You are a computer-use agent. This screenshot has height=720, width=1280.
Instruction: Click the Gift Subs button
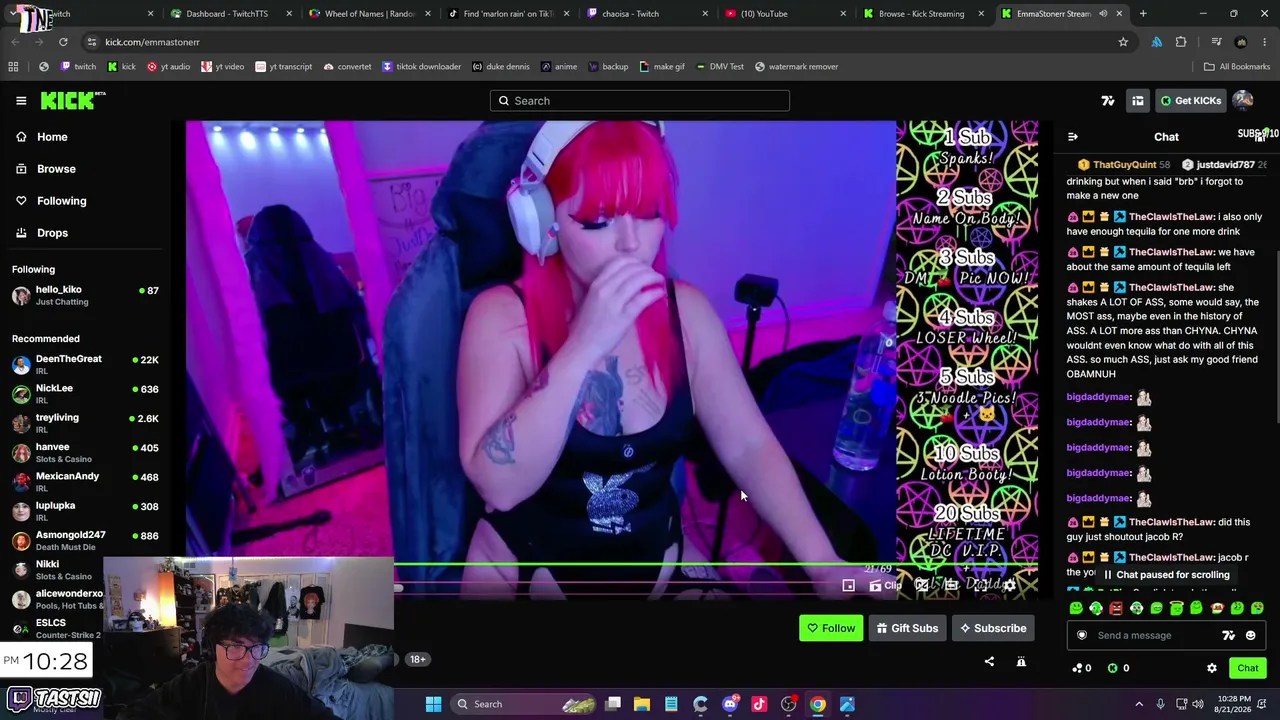[907, 628]
